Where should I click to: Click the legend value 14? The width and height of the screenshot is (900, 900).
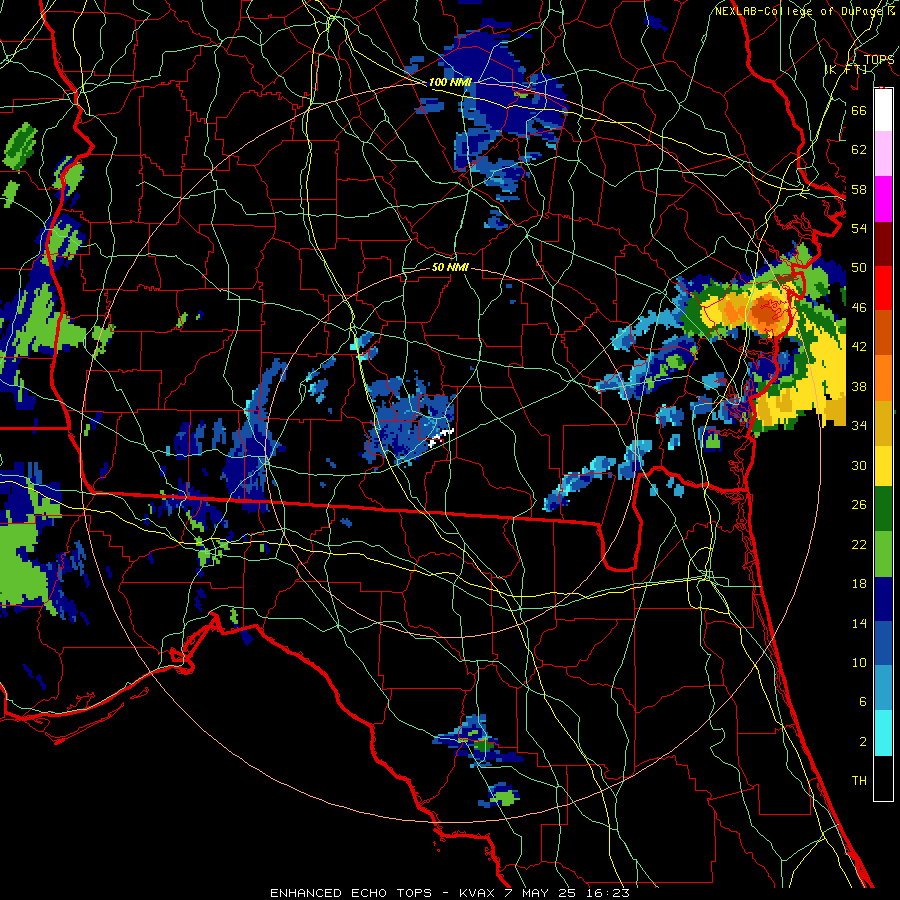[x=859, y=623]
